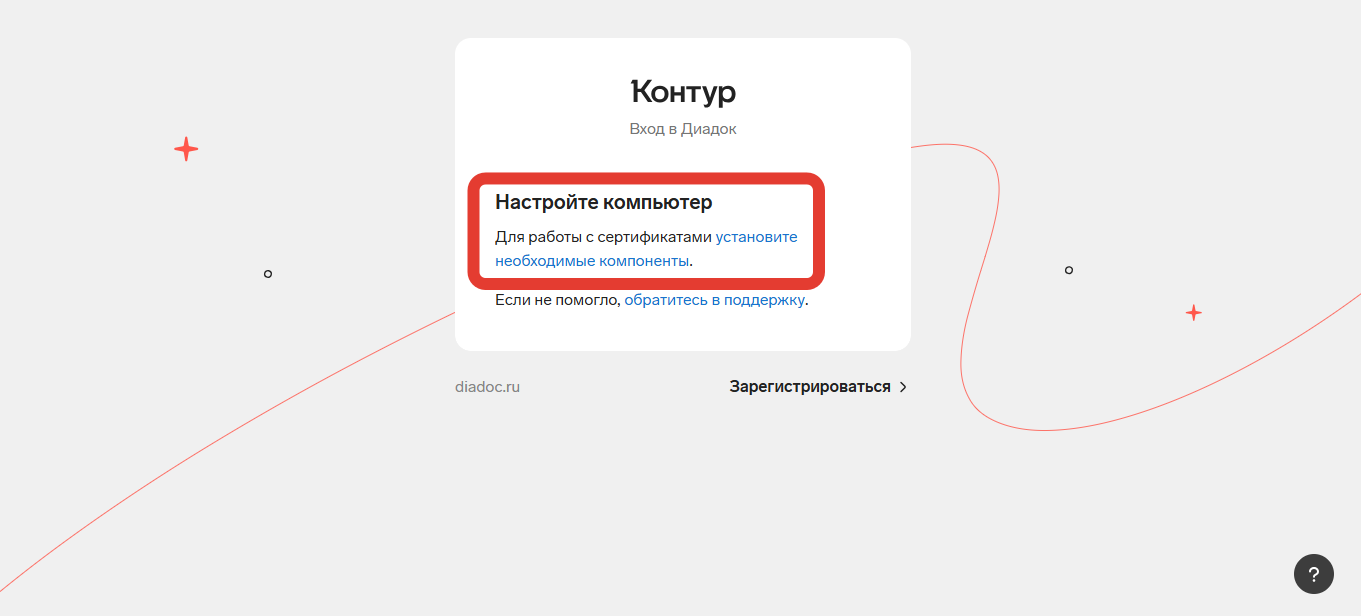
Task: Click the Вход в Диадок subtitle
Action: click(x=683, y=129)
